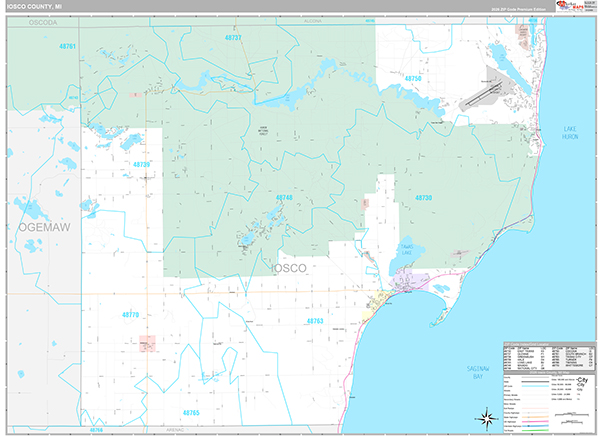
Task: Select the 48750 ZIP code label
Action: (413, 77)
